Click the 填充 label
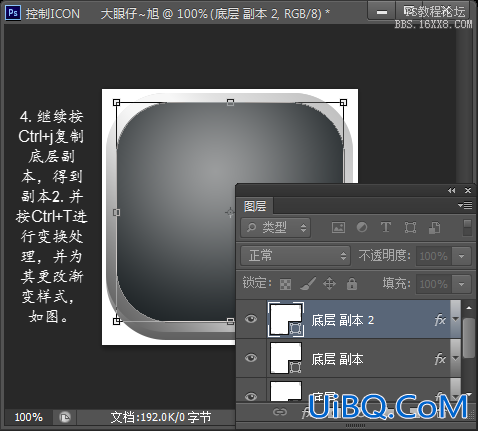Viewport: 478px width, 431px height. pos(397,284)
